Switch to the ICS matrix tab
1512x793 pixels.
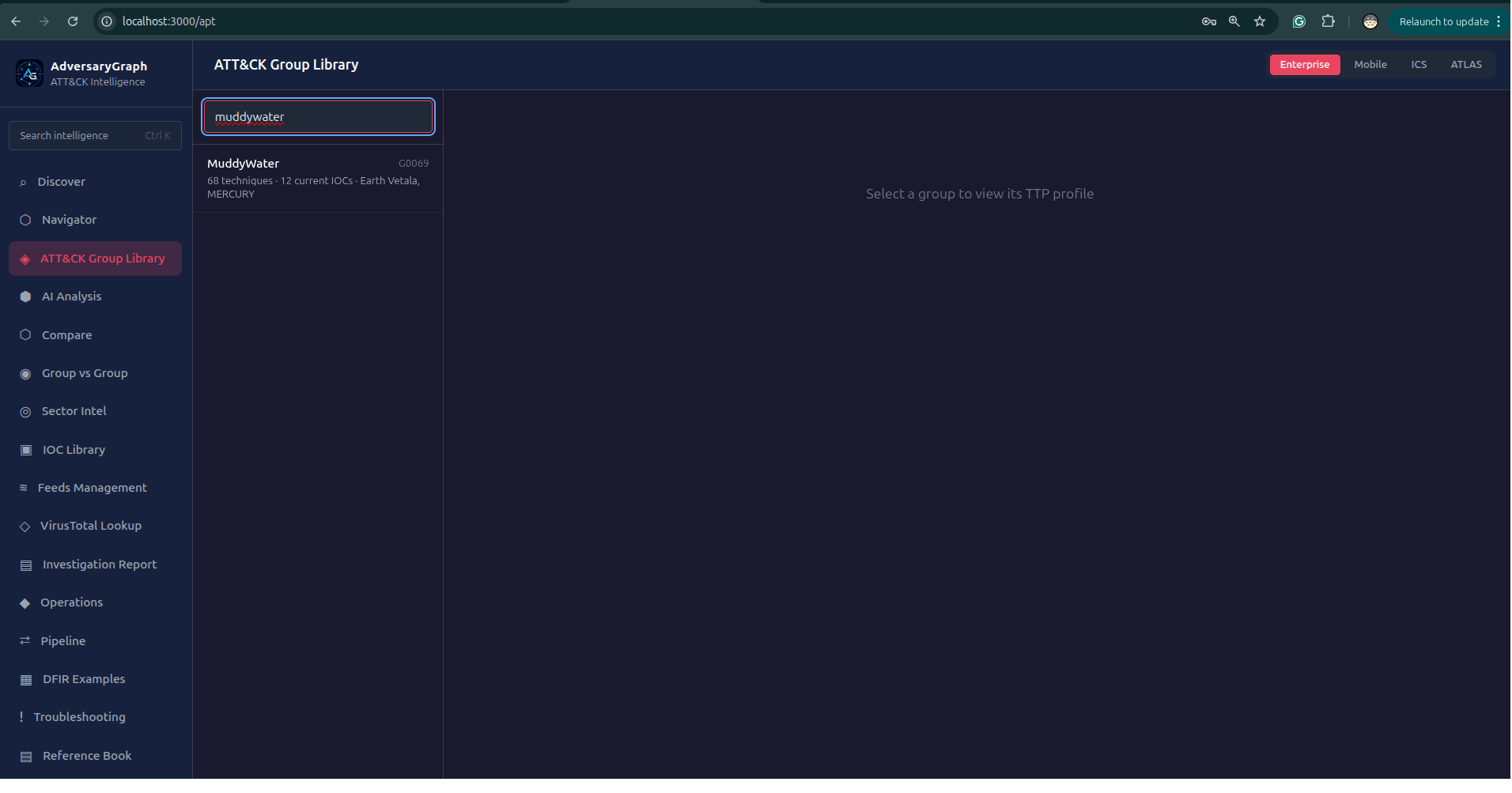(1419, 65)
